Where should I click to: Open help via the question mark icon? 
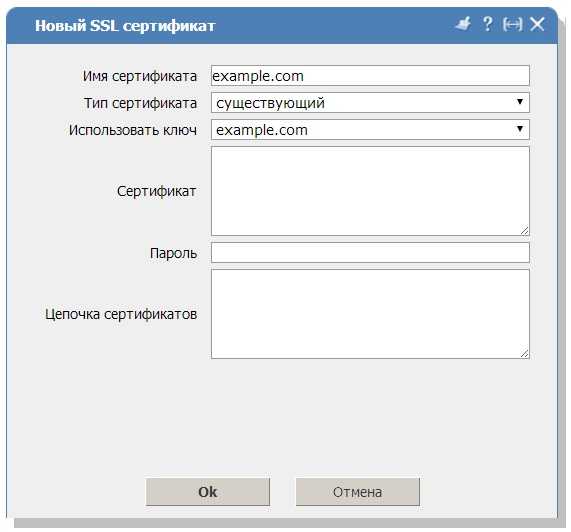(x=487, y=24)
